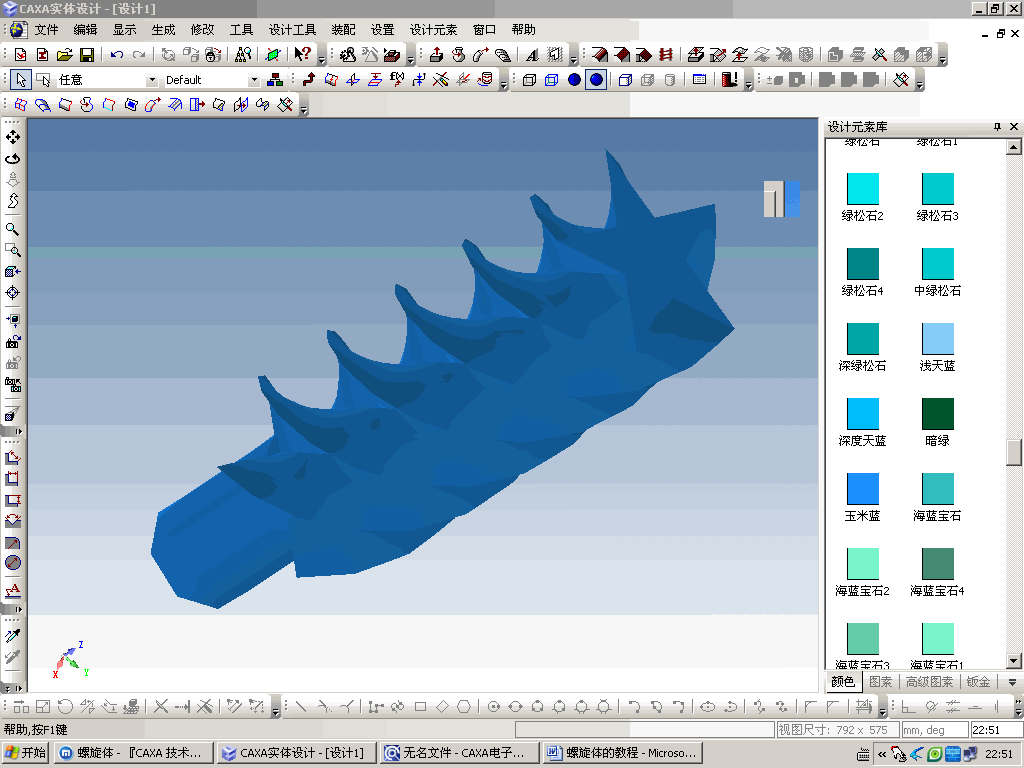This screenshot has height=768, width=1024.
Task: Click the rectangle sketch tool
Action: click(420, 707)
